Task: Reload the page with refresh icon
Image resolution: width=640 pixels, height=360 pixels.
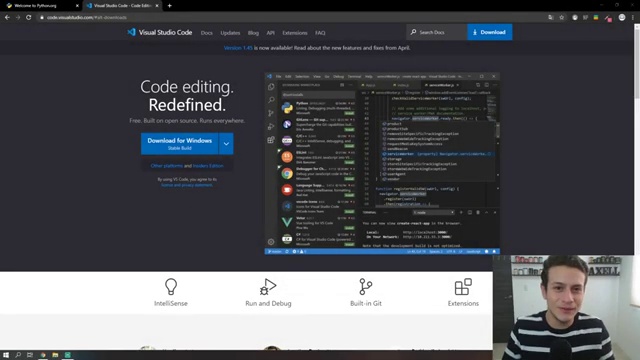Action: coord(29,17)
